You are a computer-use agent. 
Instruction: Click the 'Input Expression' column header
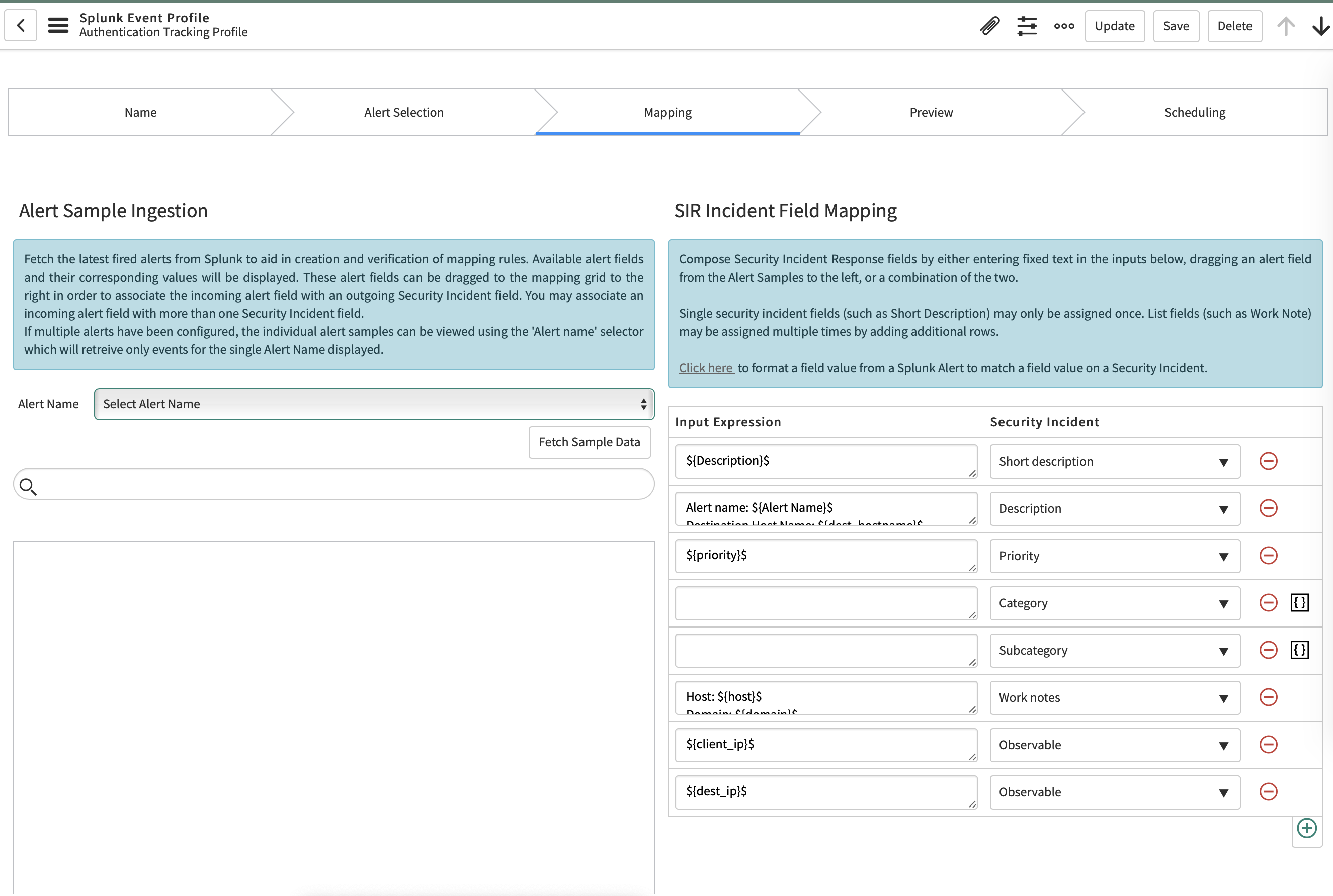[728, 422]
